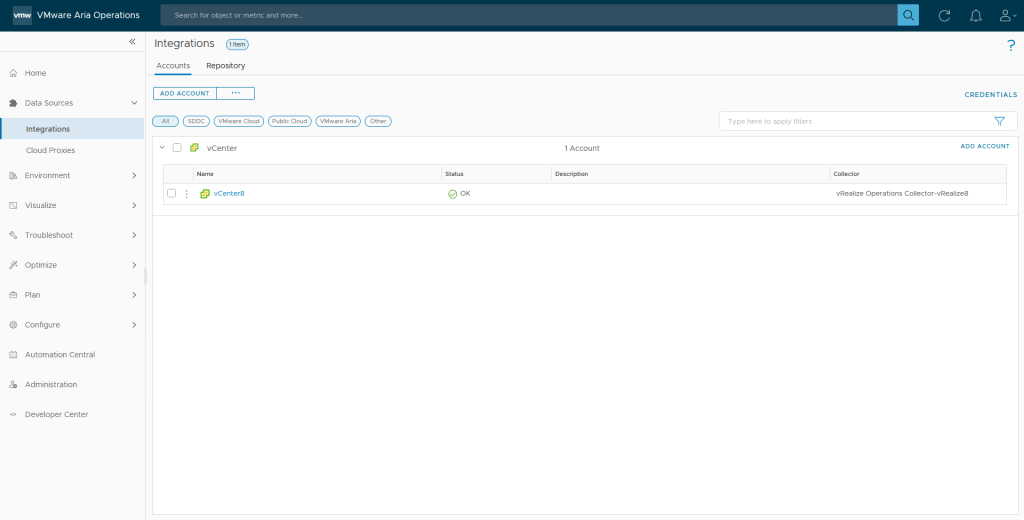The width and height of the screenshot is (1024, 520).
Task: Click the Configure gear icon
Action: 13,325
